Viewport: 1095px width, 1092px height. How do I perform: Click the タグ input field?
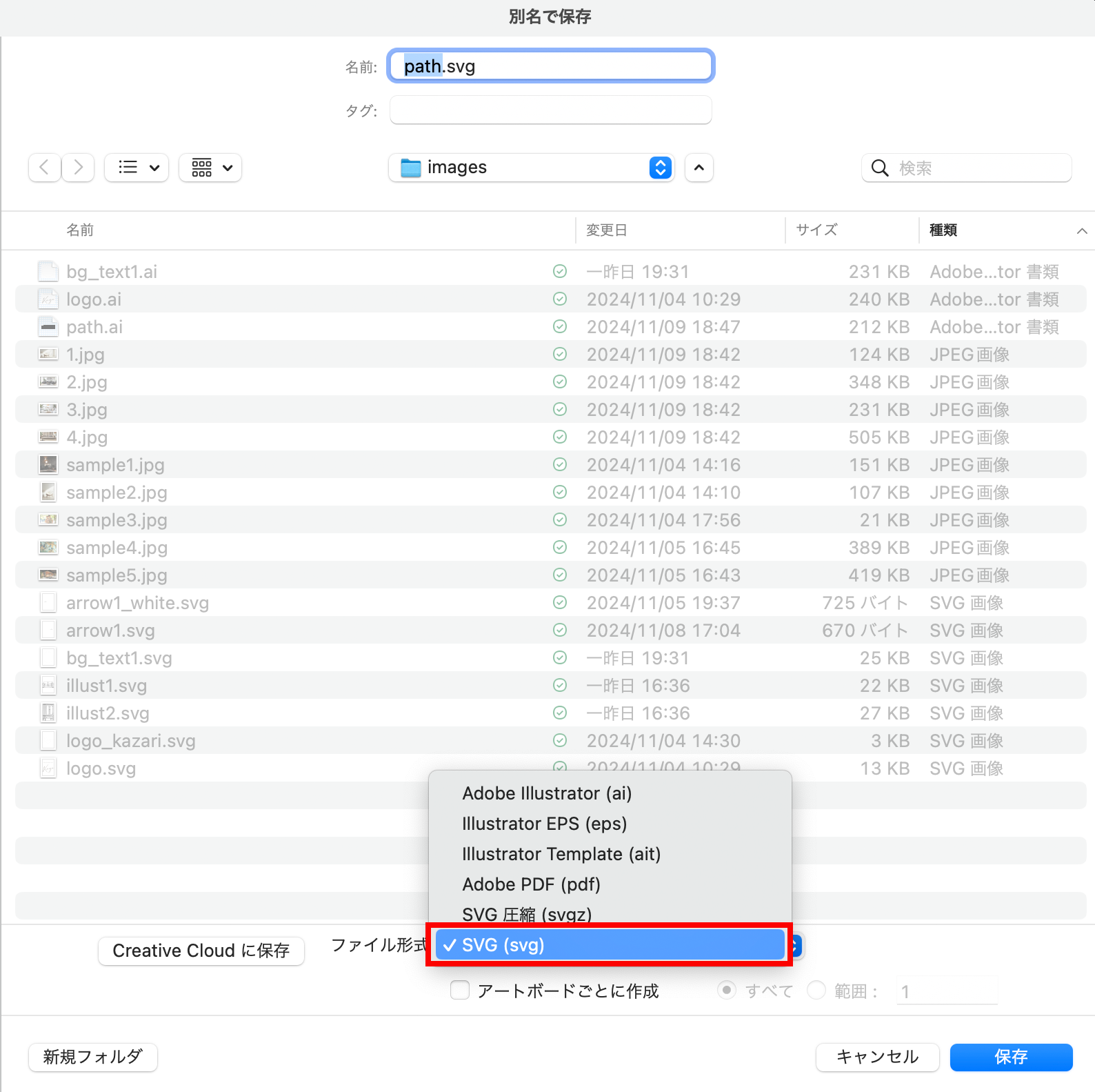pos(550,110)
